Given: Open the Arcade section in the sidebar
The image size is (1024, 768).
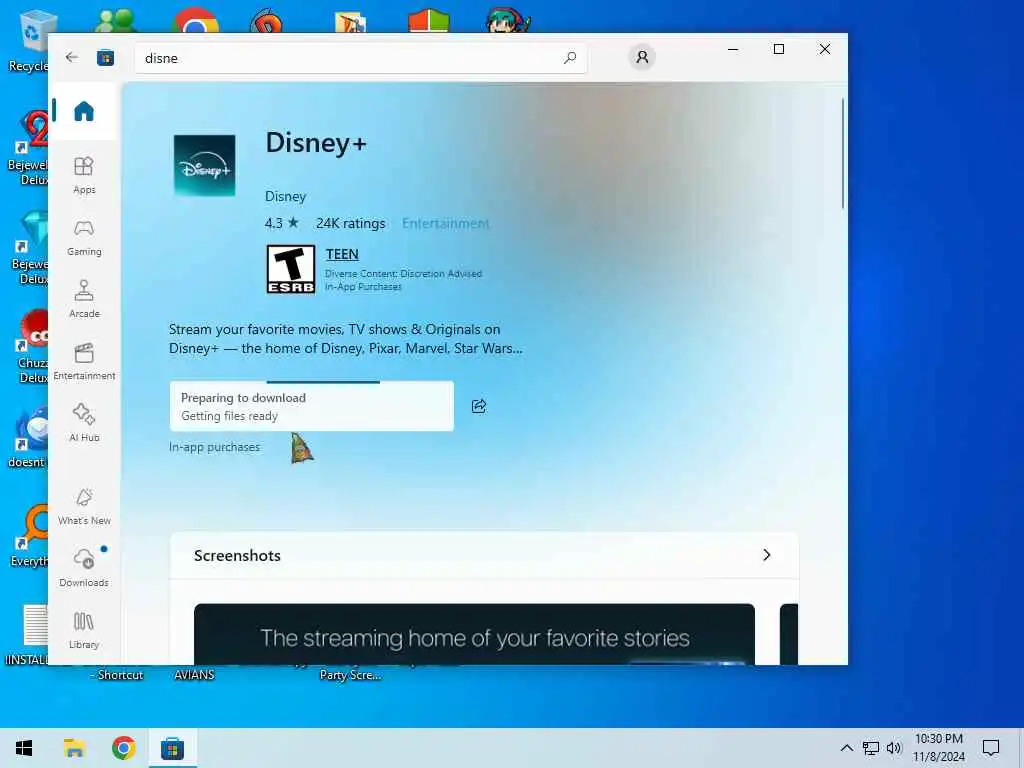Looking at the screenshot, I should pyautogui.click(x=84, y=299).
